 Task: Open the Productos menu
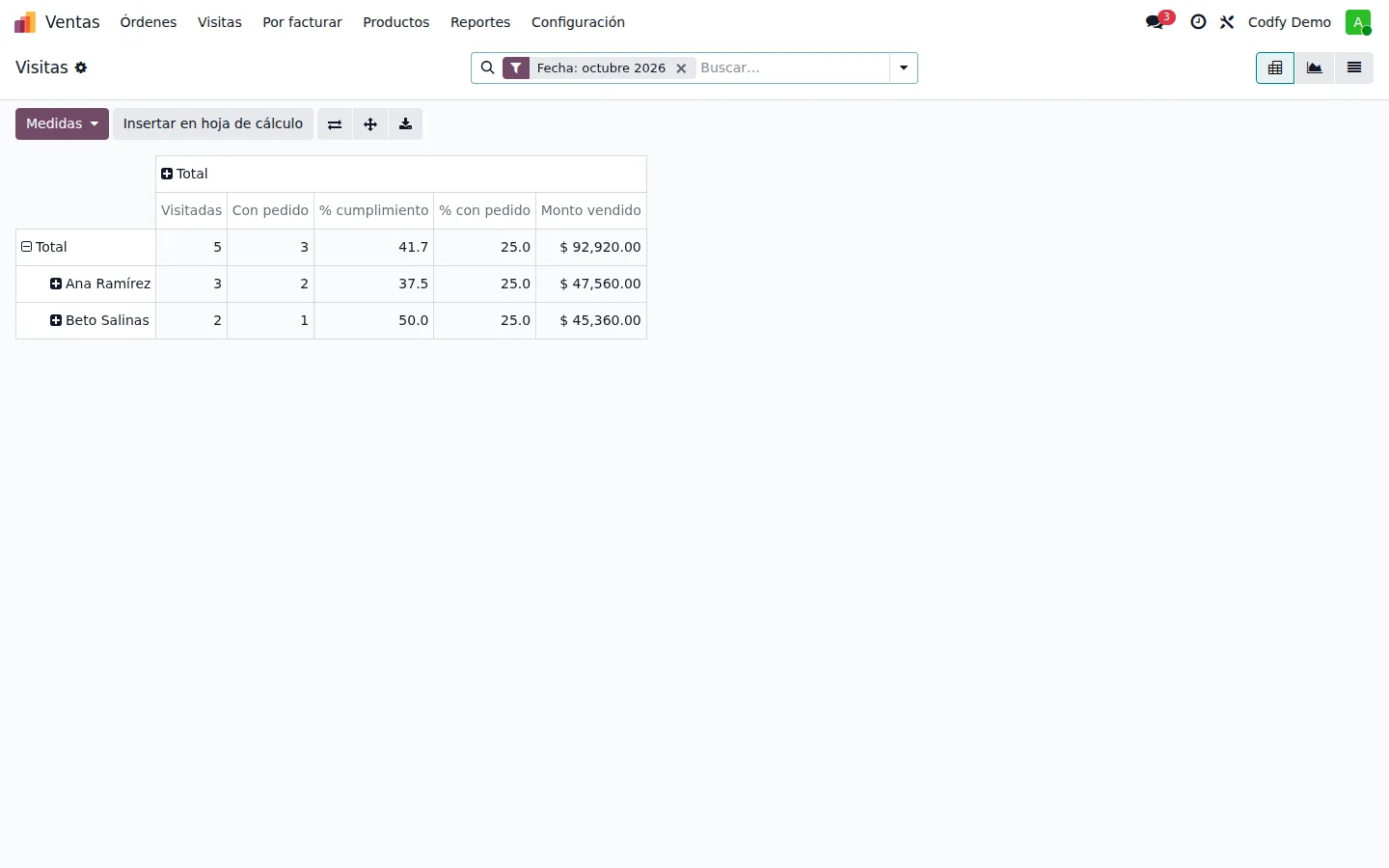coord(396,22)
